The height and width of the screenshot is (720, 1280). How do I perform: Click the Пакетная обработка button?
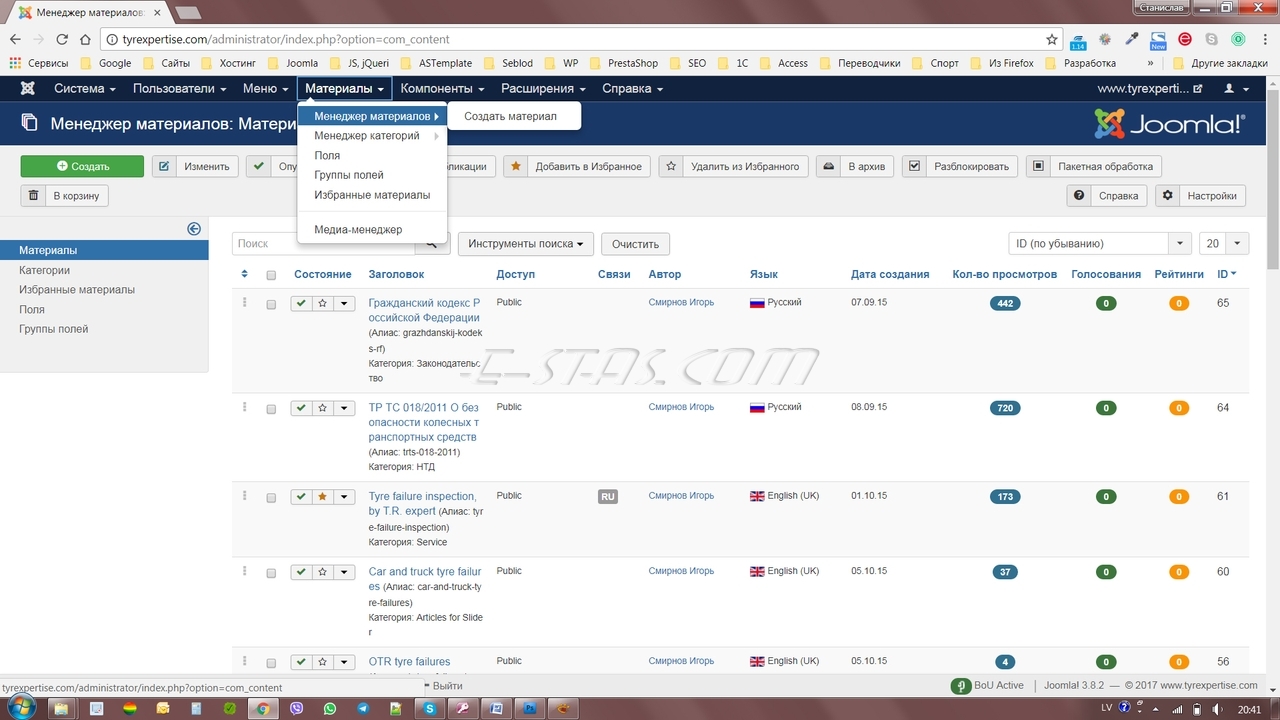(1094, 166)
